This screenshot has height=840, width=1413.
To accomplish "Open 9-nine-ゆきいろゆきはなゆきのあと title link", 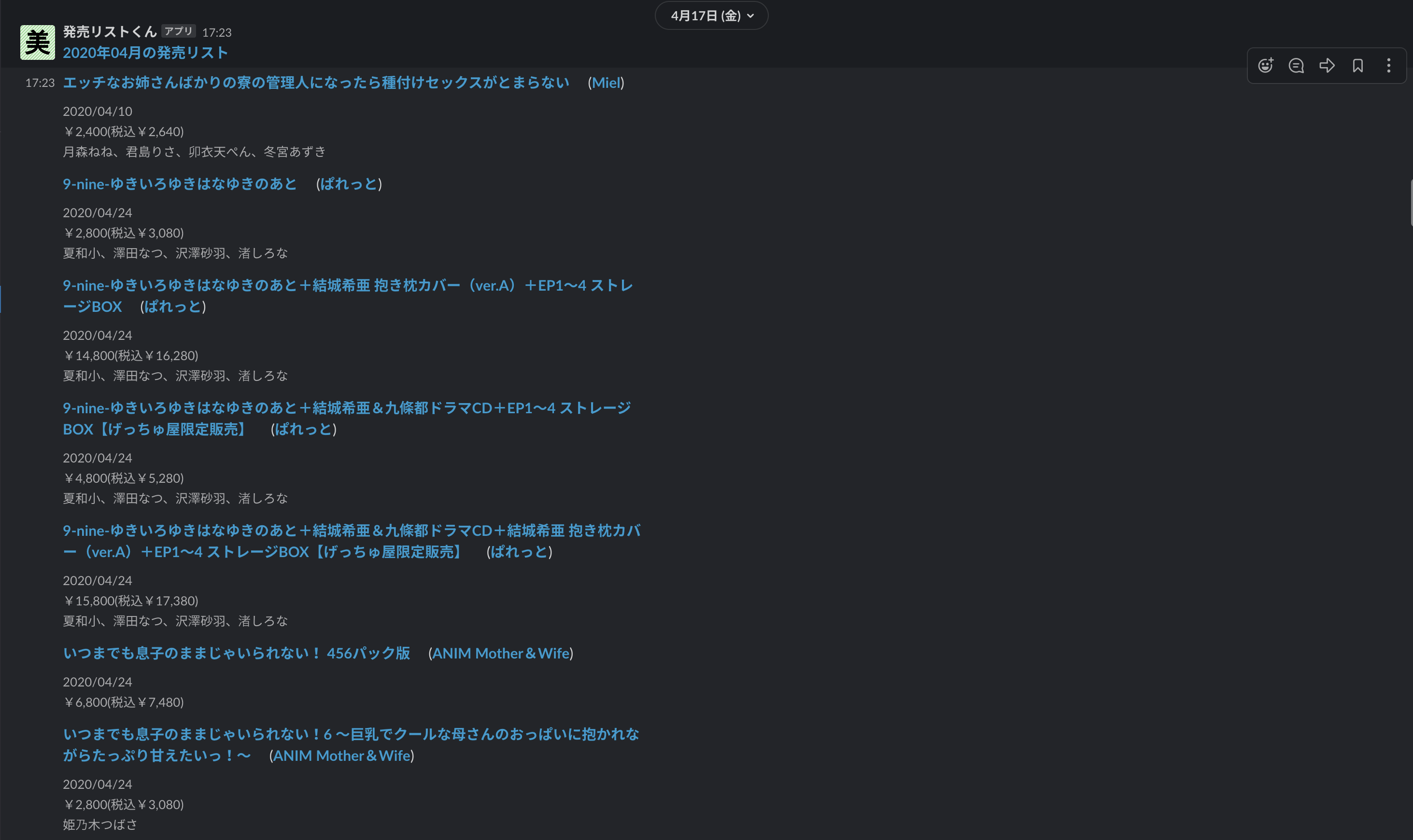I will coord(180,184).
